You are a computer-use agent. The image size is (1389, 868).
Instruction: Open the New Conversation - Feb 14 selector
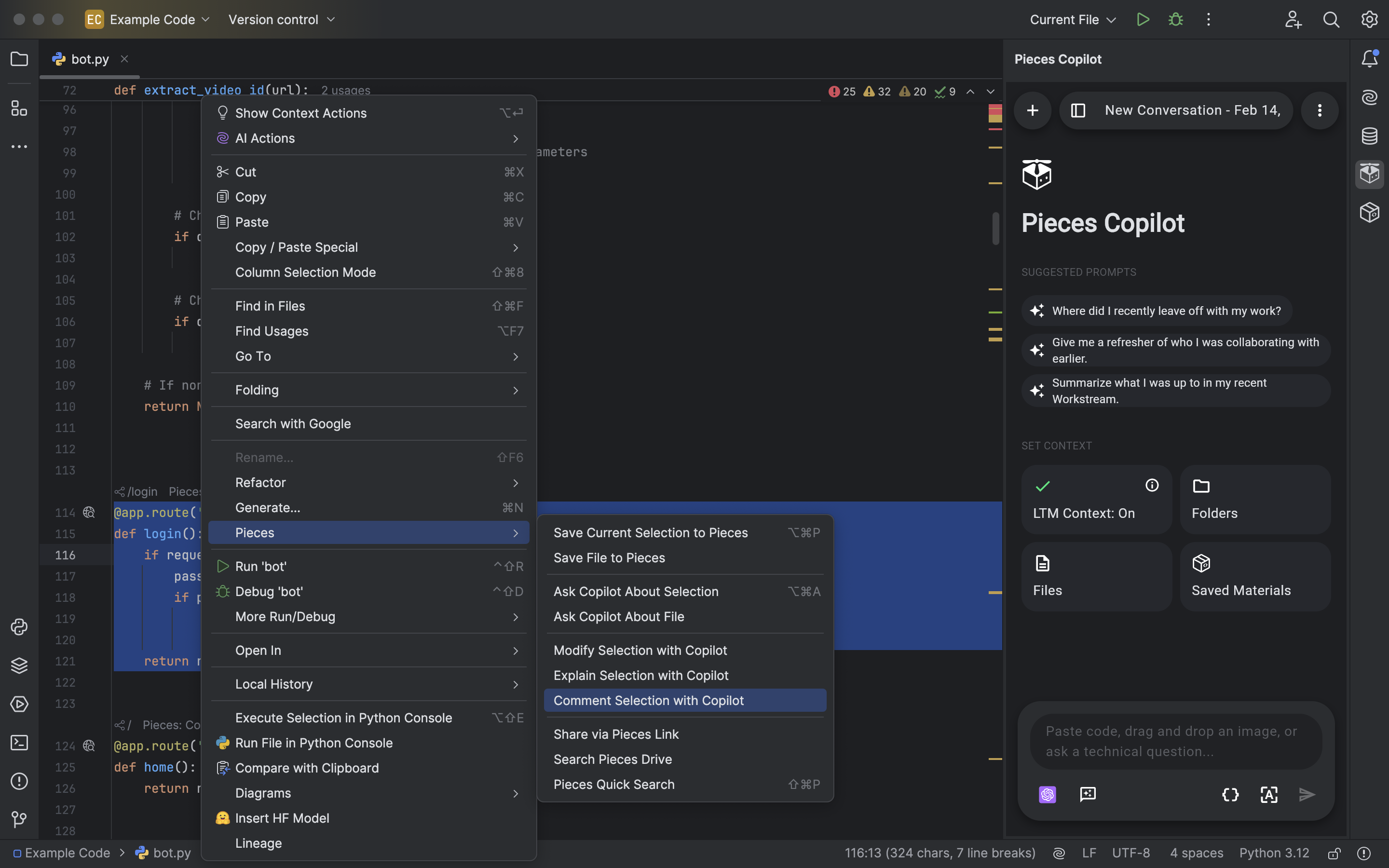point(1176,110)
